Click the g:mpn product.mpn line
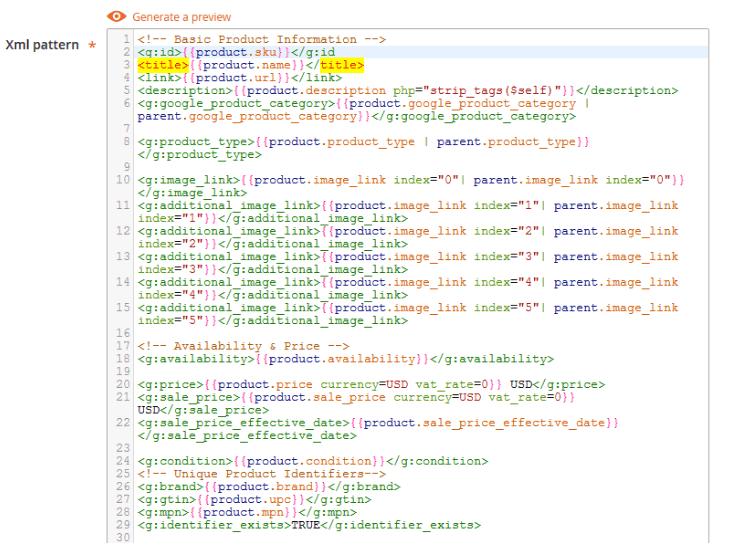734x543 pixels. click(247, 513)
